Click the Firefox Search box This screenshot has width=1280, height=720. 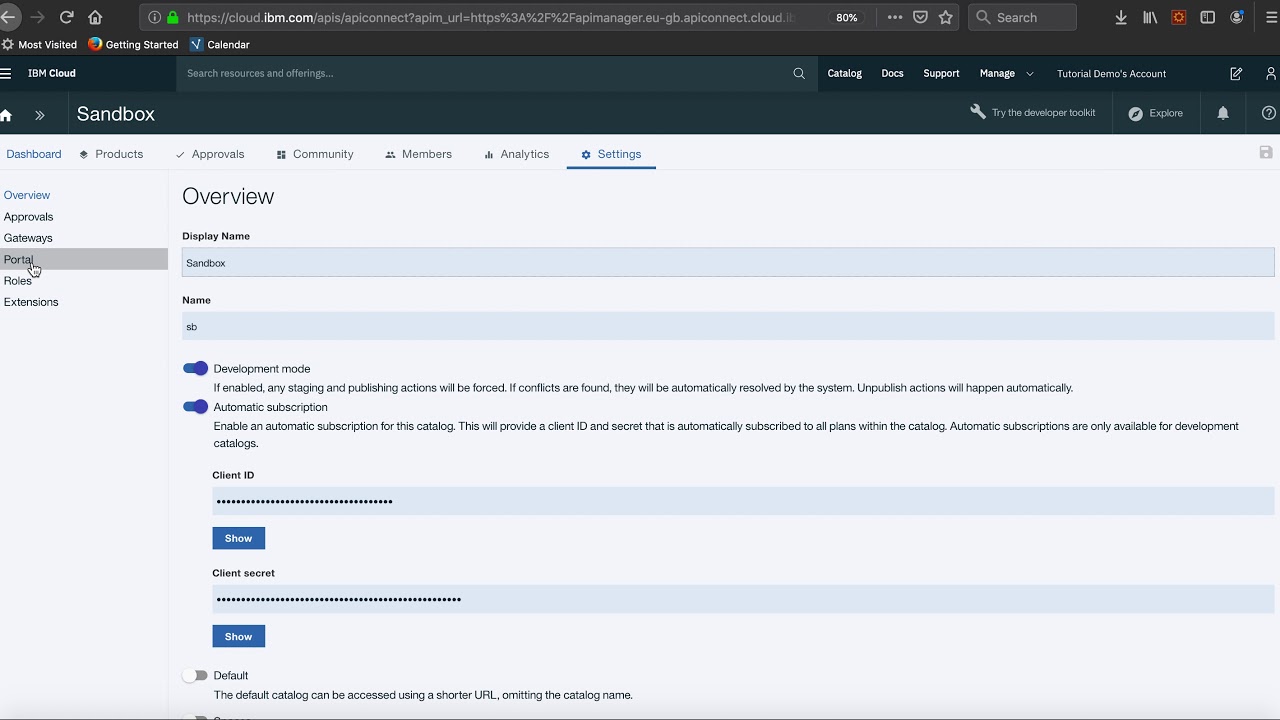click(1023, 17)
